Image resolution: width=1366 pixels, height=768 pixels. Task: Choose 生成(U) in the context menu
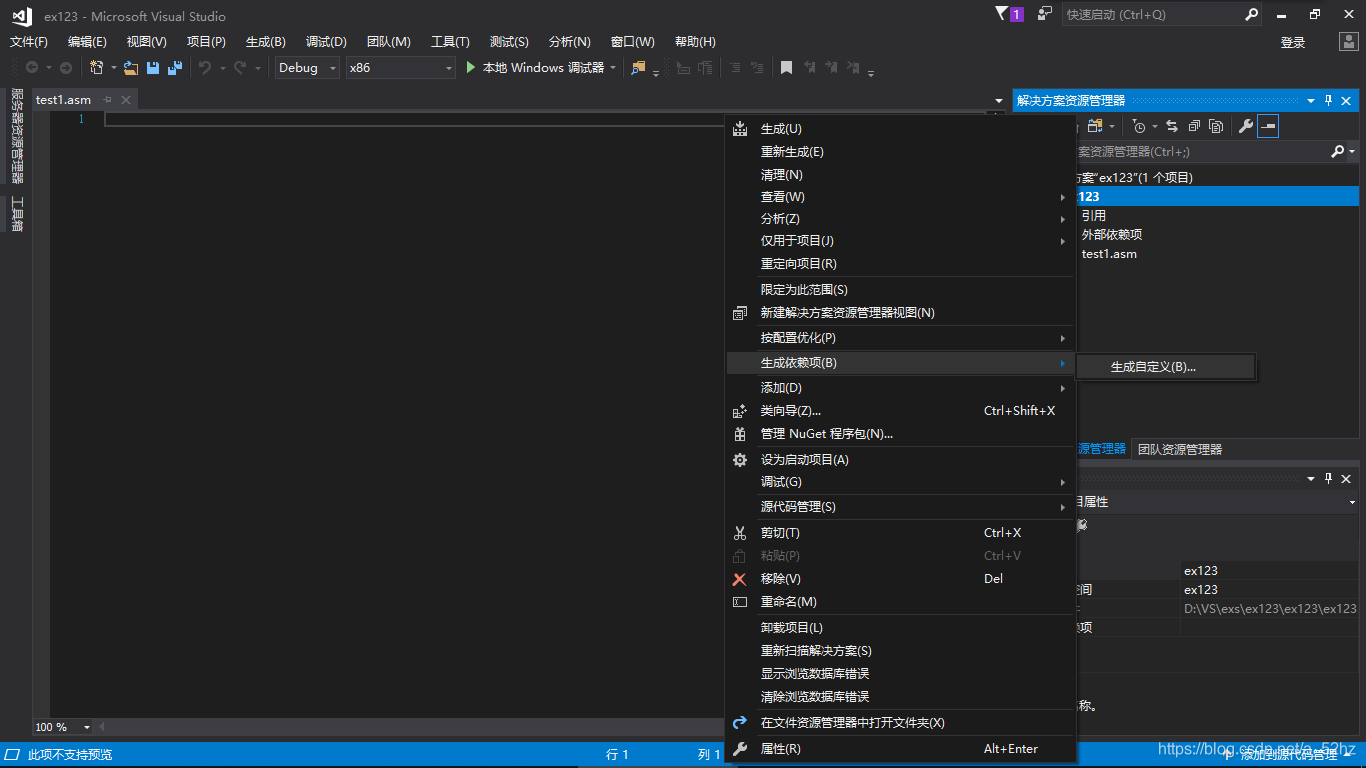[x=900, y=129]
